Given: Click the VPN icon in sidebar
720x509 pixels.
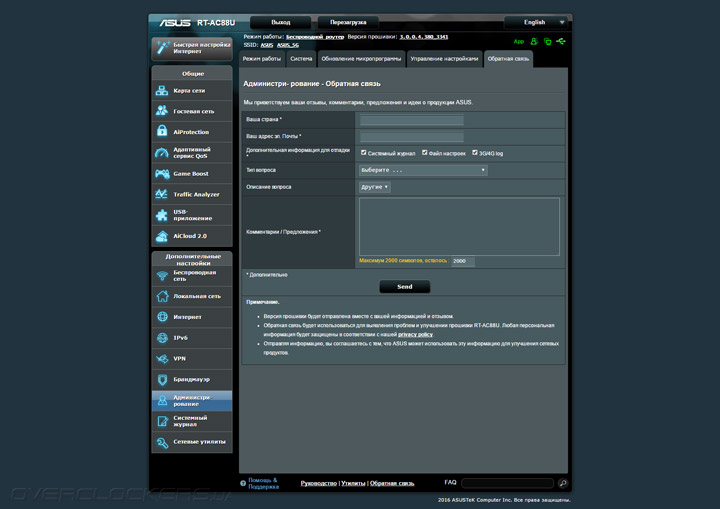Looking at the screenshot, I should pyautogui.click(x=162, y=358).
